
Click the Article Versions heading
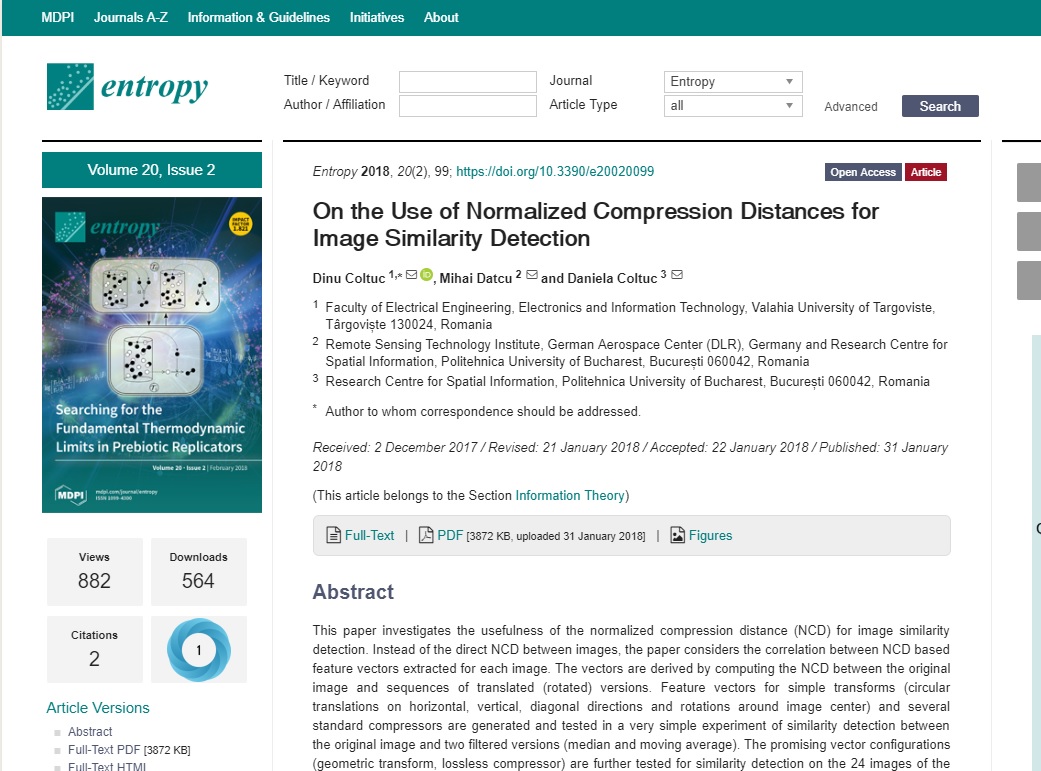(98, 708)
